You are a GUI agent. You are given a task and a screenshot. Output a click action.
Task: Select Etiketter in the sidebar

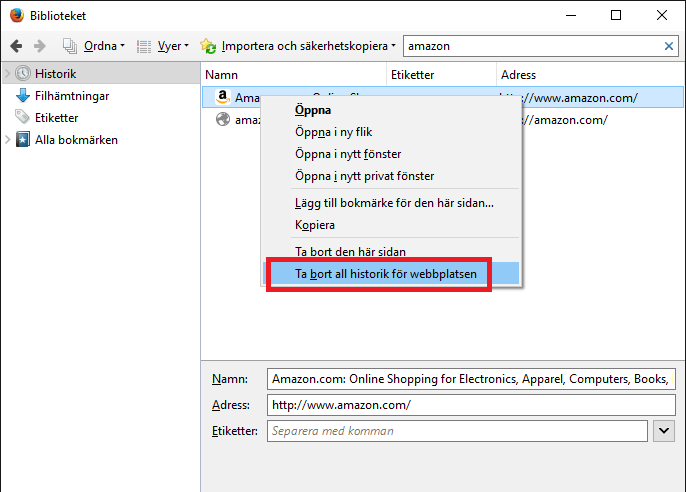pos(56,118)
